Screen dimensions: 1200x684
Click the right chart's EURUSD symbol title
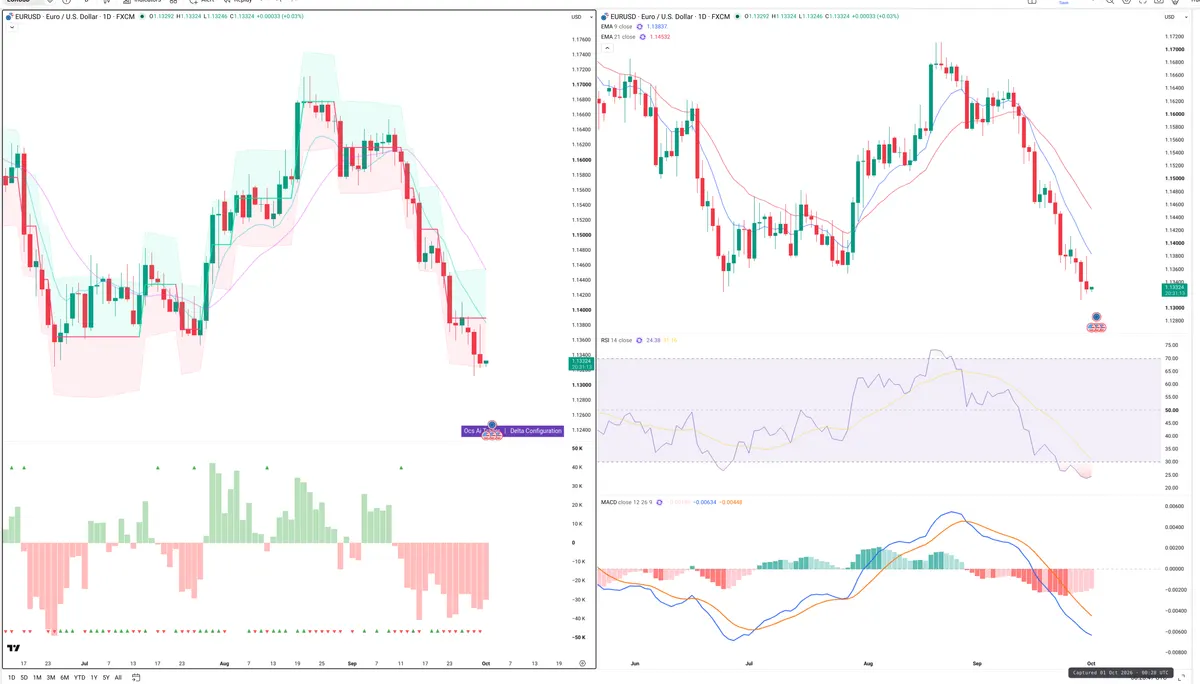coord(671,17)
